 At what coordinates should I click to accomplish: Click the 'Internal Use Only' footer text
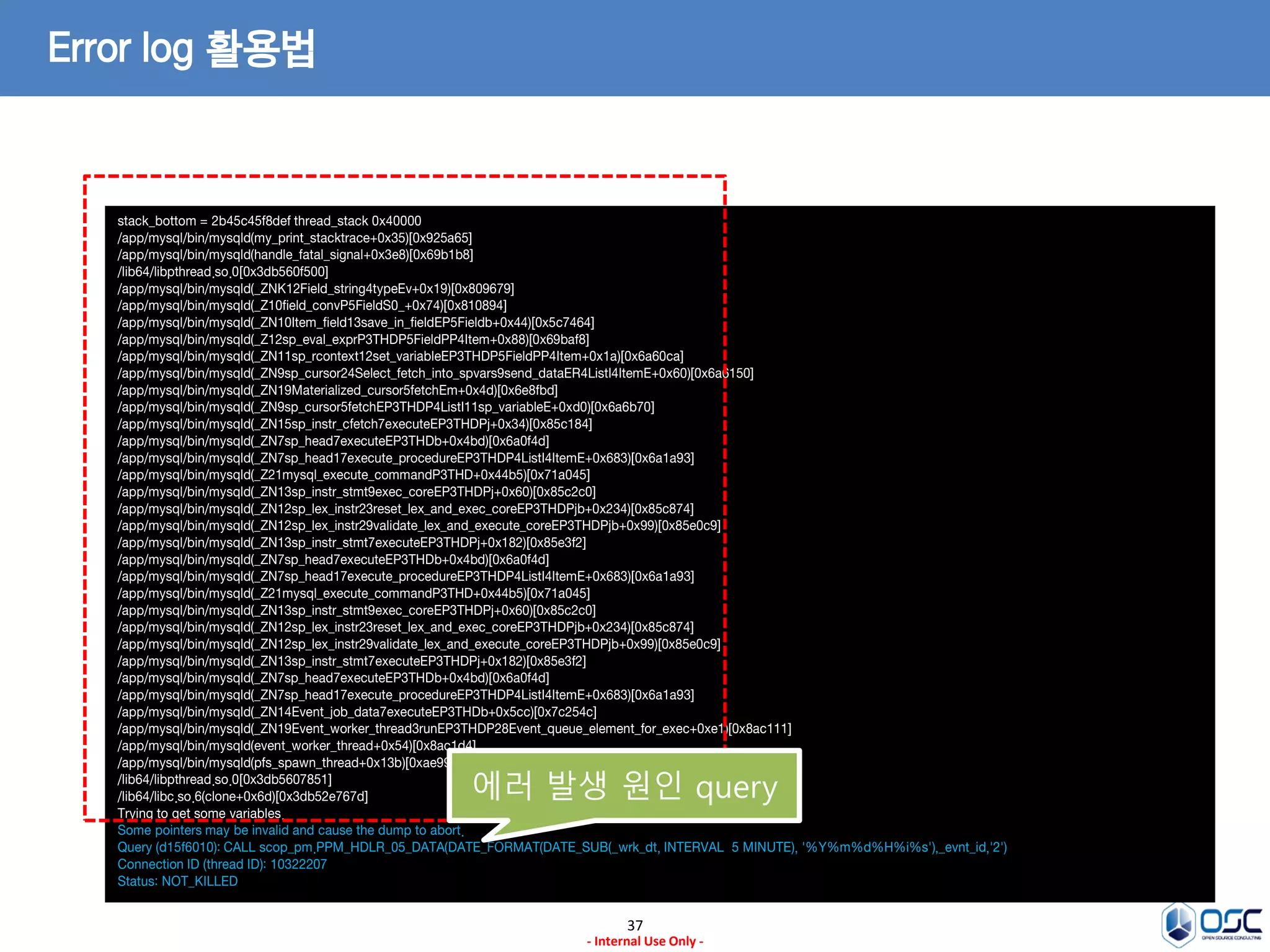click(x=645, y=941)
